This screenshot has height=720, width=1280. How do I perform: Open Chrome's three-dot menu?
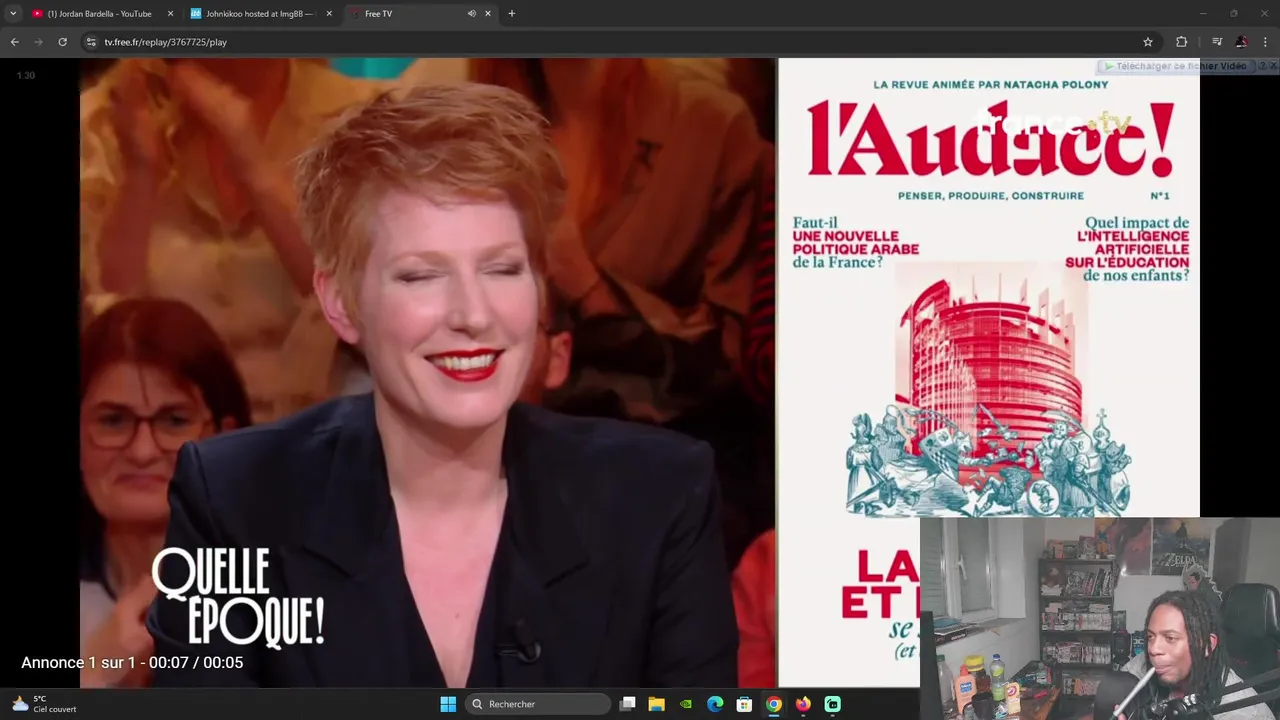point(1265,42)
